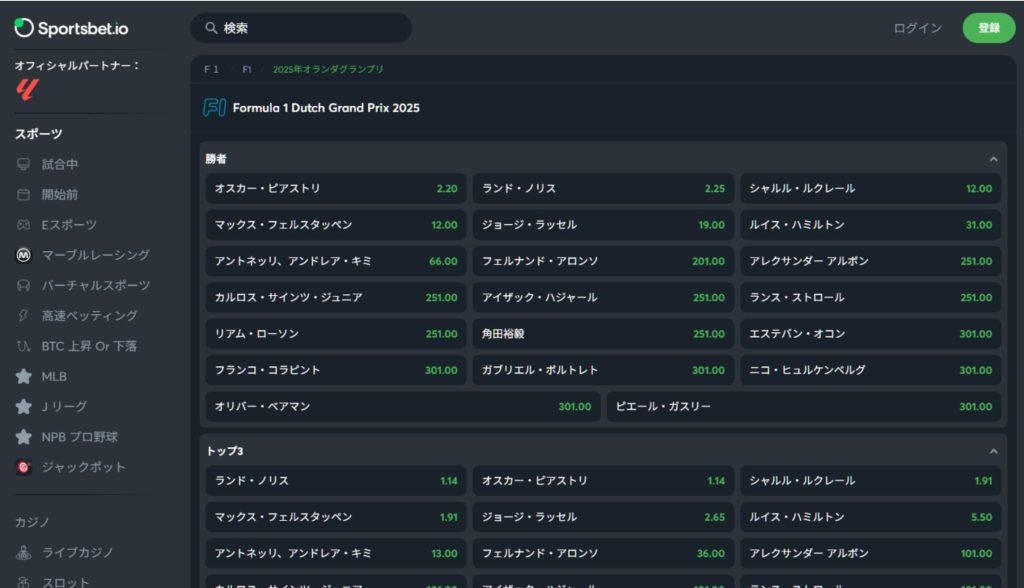
Task: Click the マーブルレーシング round icon
Action: [24, 255]
